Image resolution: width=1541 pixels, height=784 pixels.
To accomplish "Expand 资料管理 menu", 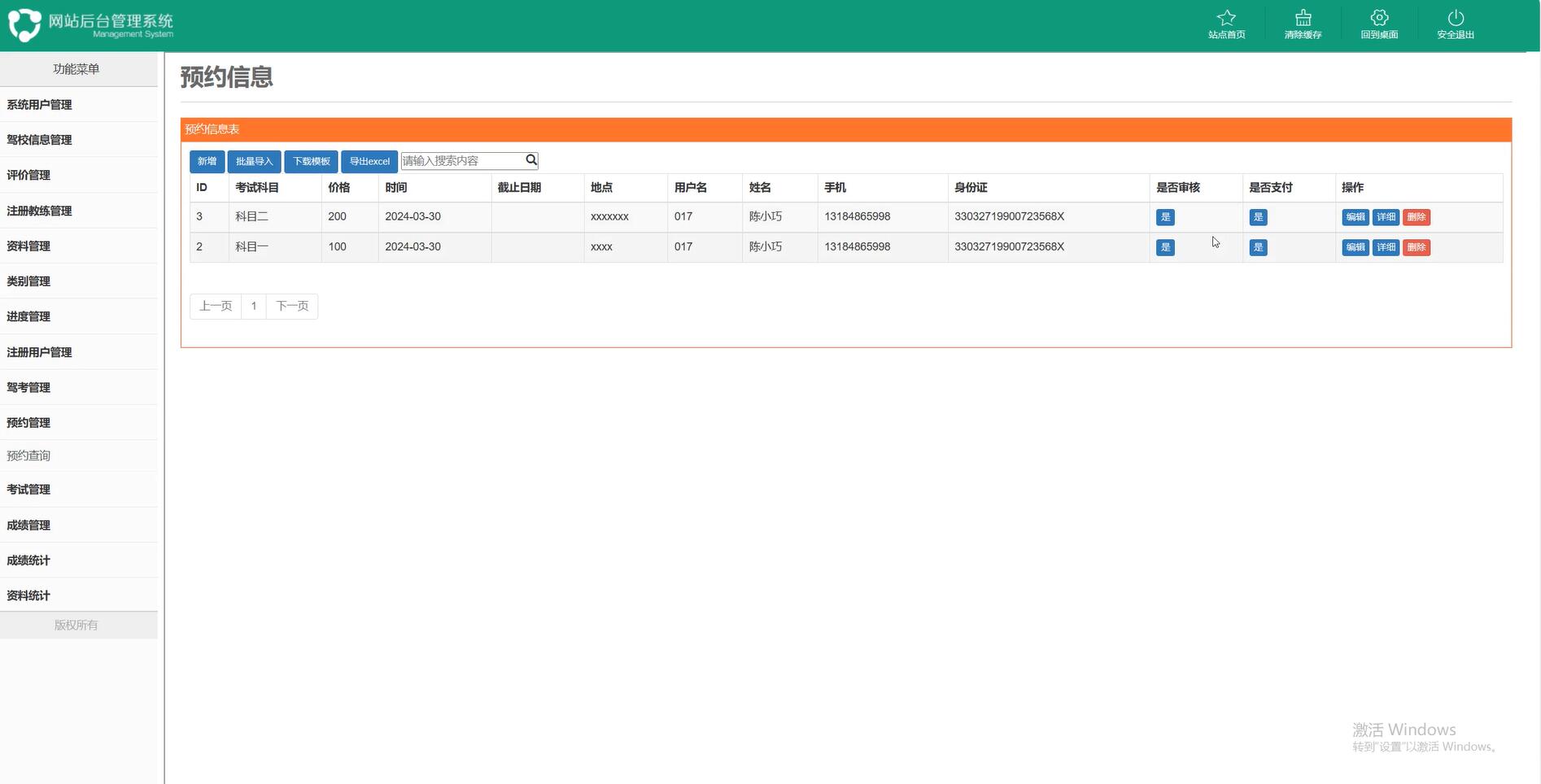I will tap(79, 246).
